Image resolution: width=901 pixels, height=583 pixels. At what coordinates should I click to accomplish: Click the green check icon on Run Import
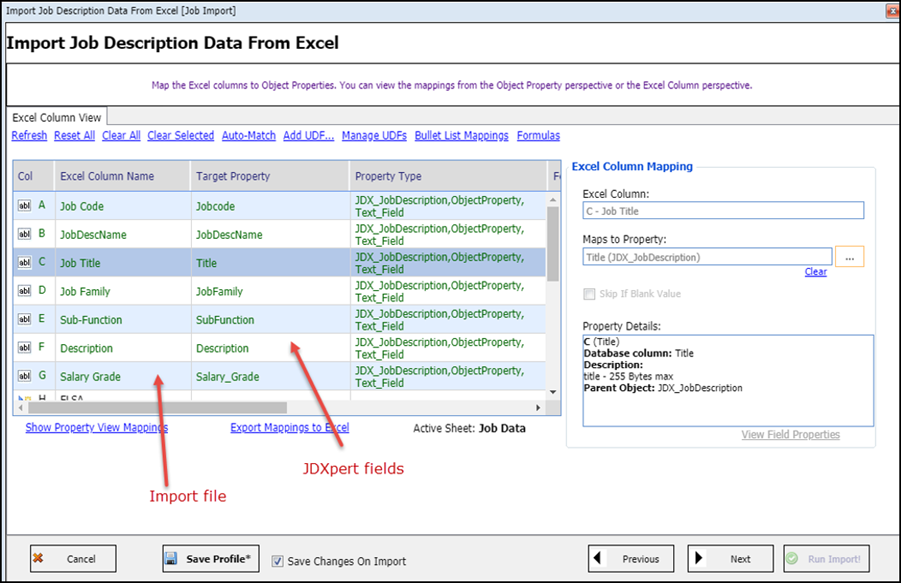pyautogui.click(x=792, y=558)
